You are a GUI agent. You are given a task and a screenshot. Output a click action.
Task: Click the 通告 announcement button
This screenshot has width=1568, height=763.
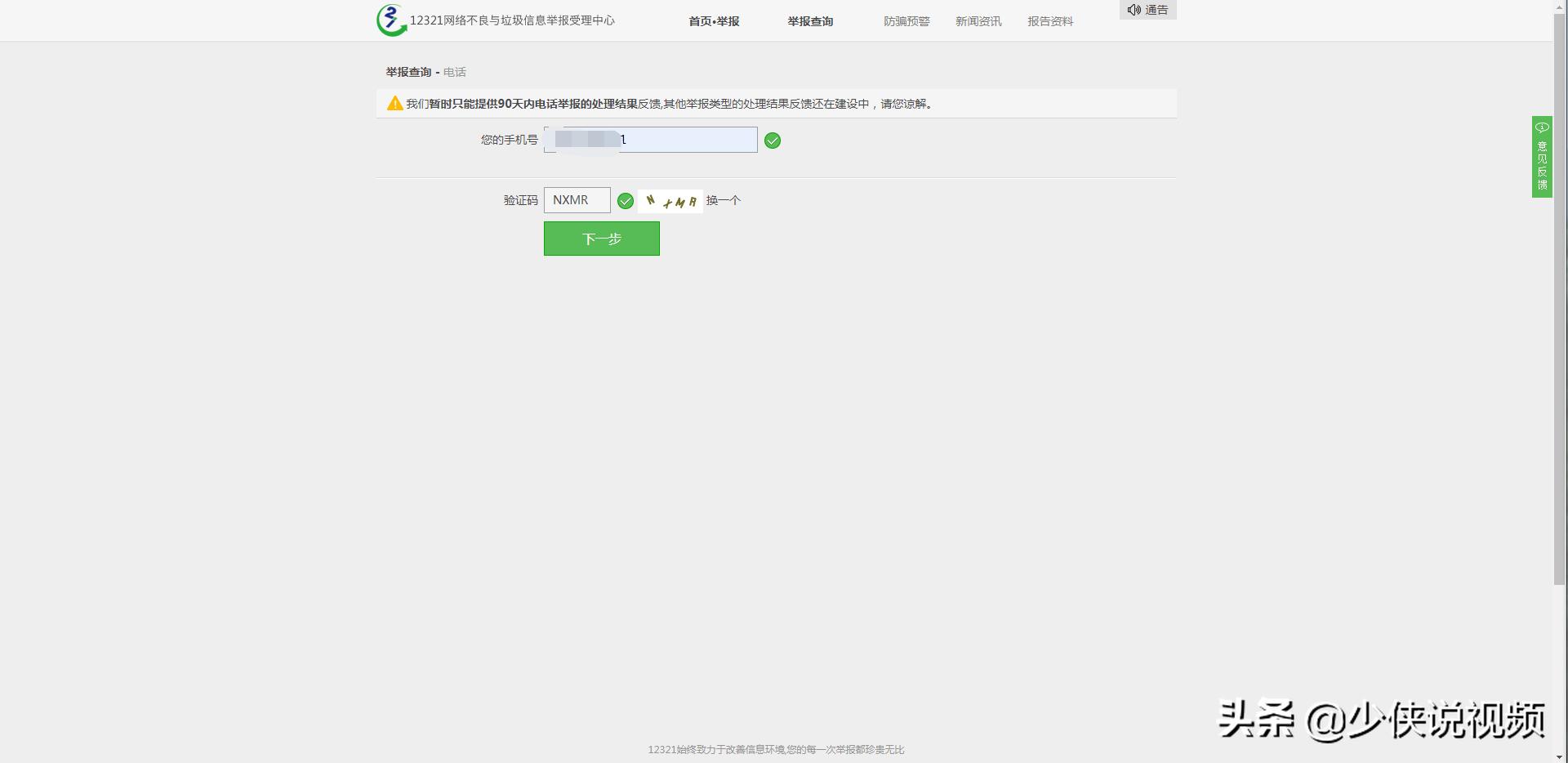tap(1156, 10)
